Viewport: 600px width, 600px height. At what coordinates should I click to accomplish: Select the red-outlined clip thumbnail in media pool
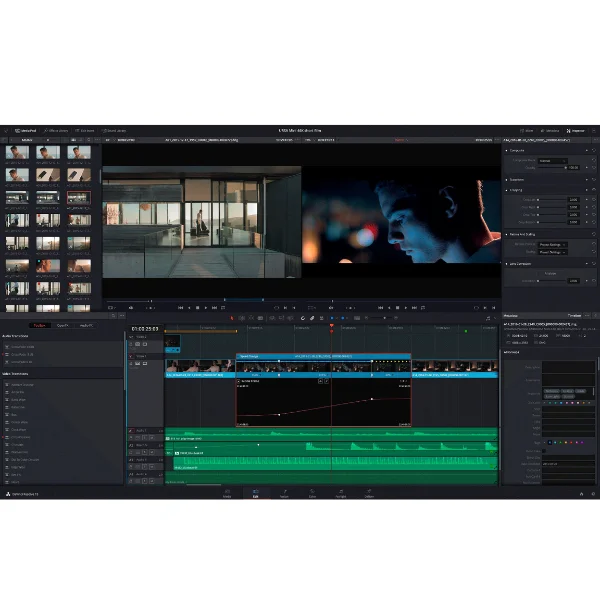tap(78, 198)
